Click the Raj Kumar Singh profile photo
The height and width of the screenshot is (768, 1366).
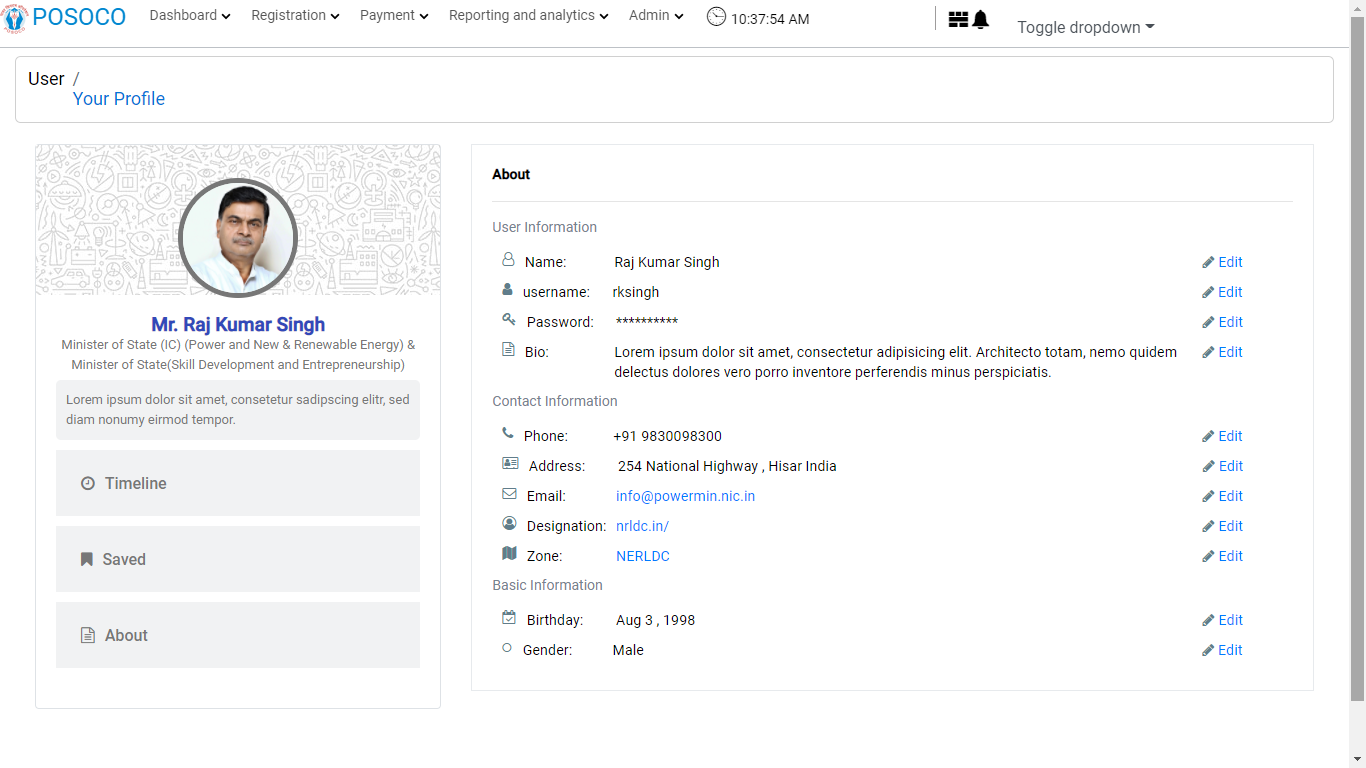coord(238,238)
